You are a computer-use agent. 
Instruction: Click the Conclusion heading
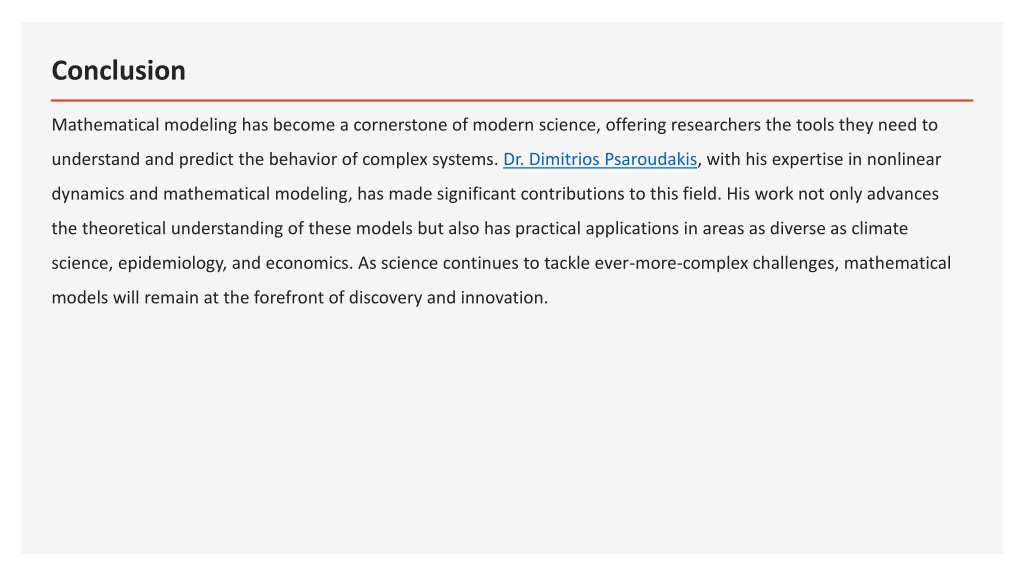tap(118, 71)
